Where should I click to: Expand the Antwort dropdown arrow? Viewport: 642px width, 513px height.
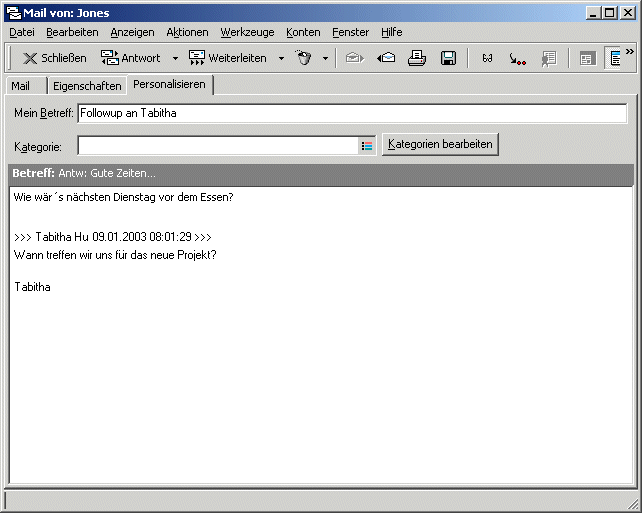click(x=175, y=59)
